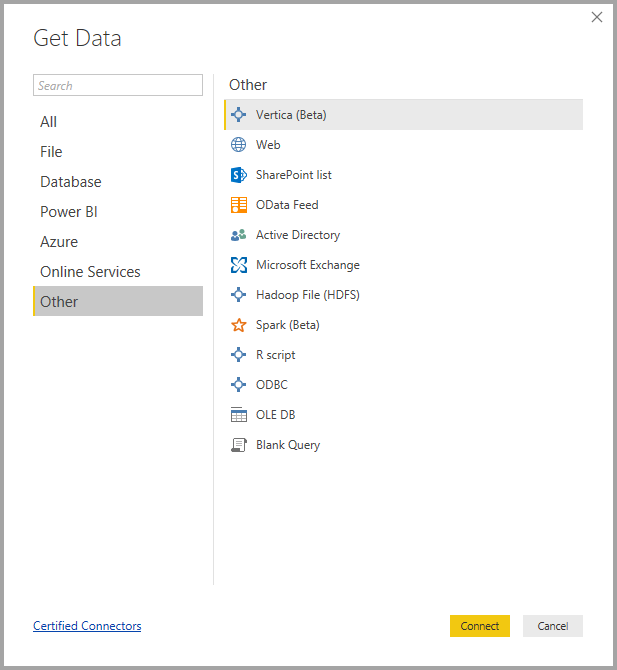
Task: Click the Spark star icon
Action: click(238, 325)
